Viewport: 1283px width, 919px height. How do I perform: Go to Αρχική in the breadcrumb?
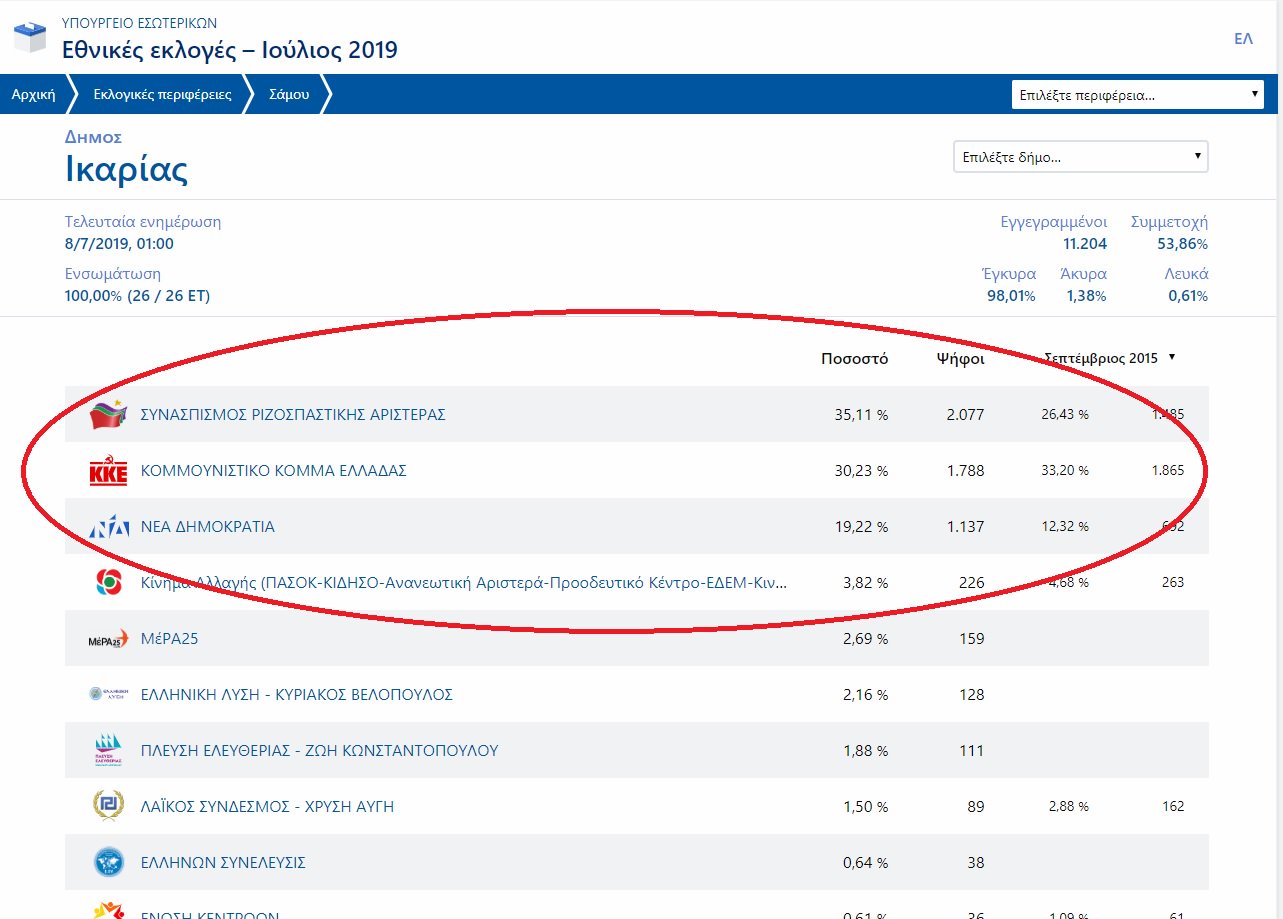[32, 95]
